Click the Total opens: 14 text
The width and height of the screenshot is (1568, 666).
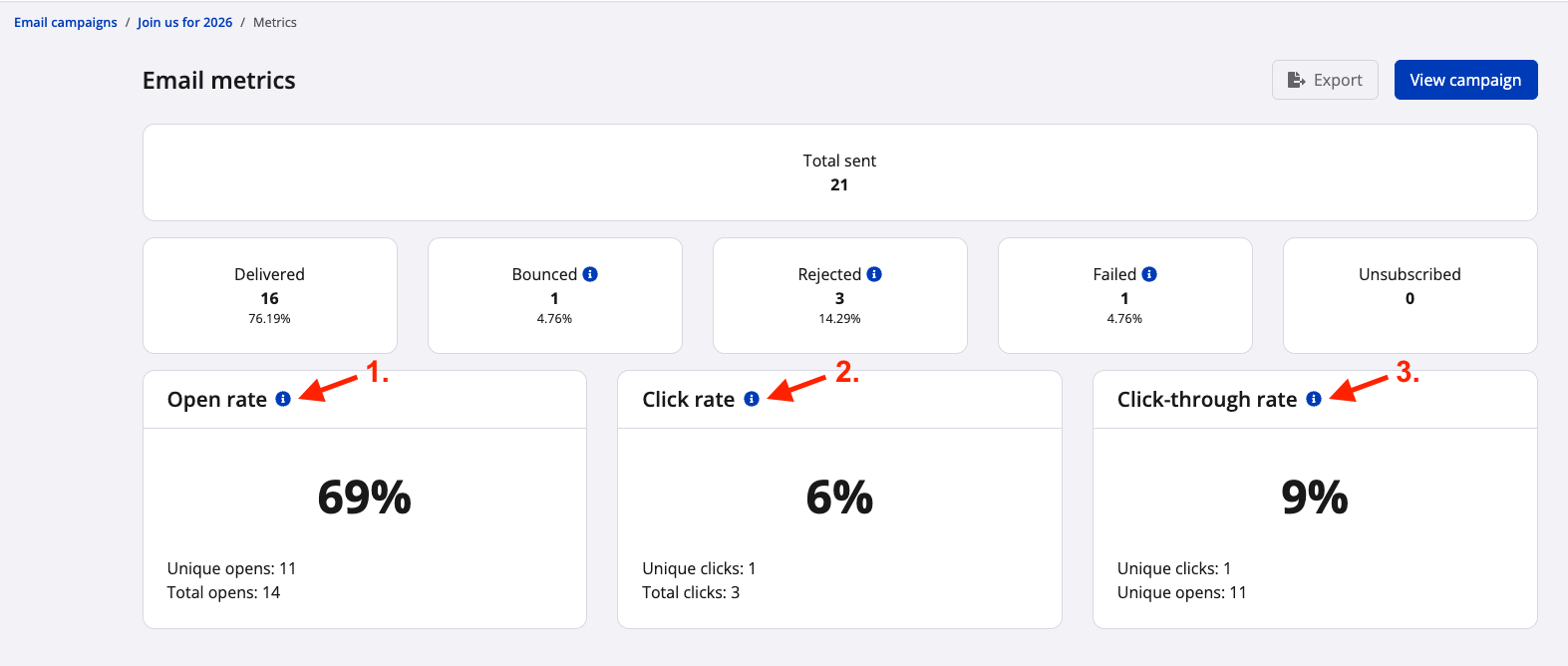tap(224, 592)
